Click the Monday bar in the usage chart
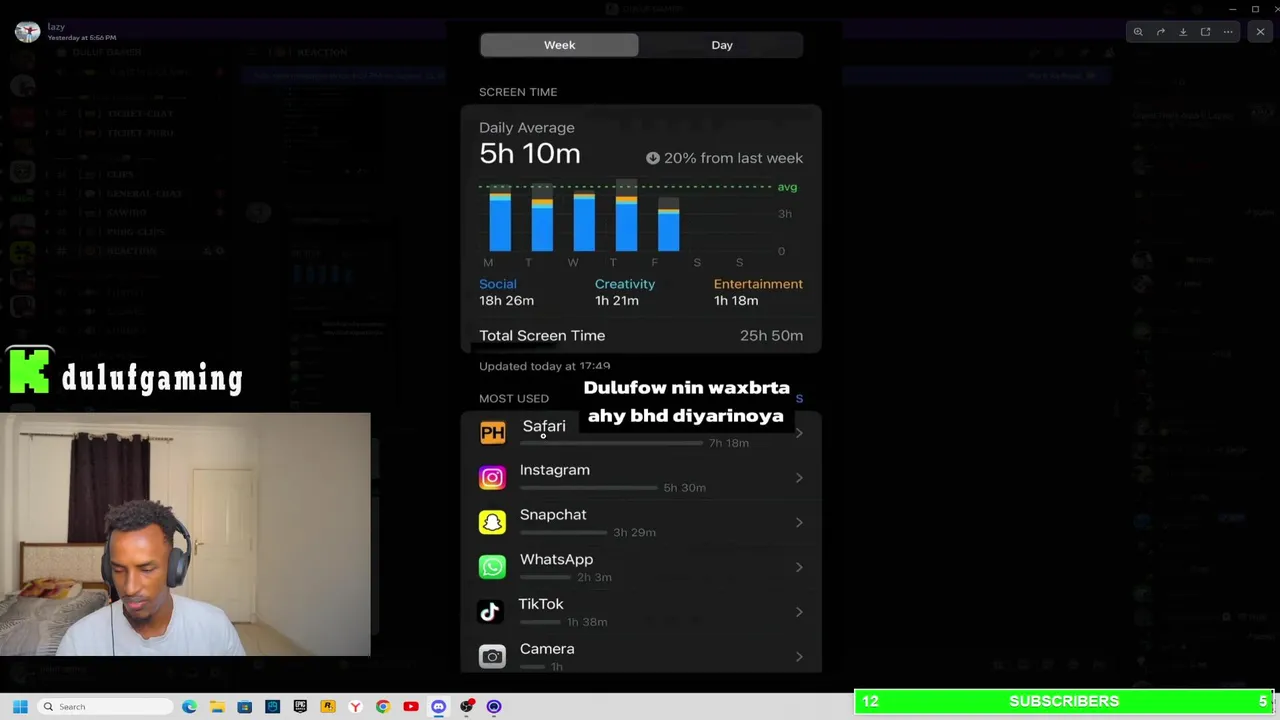The width and height of the screenshot is (1280, 720). pos(500,221)
